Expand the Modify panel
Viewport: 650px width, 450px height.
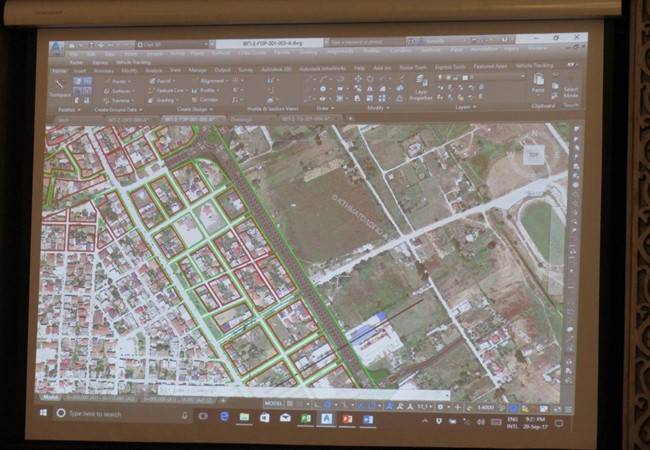coord(378,108)
